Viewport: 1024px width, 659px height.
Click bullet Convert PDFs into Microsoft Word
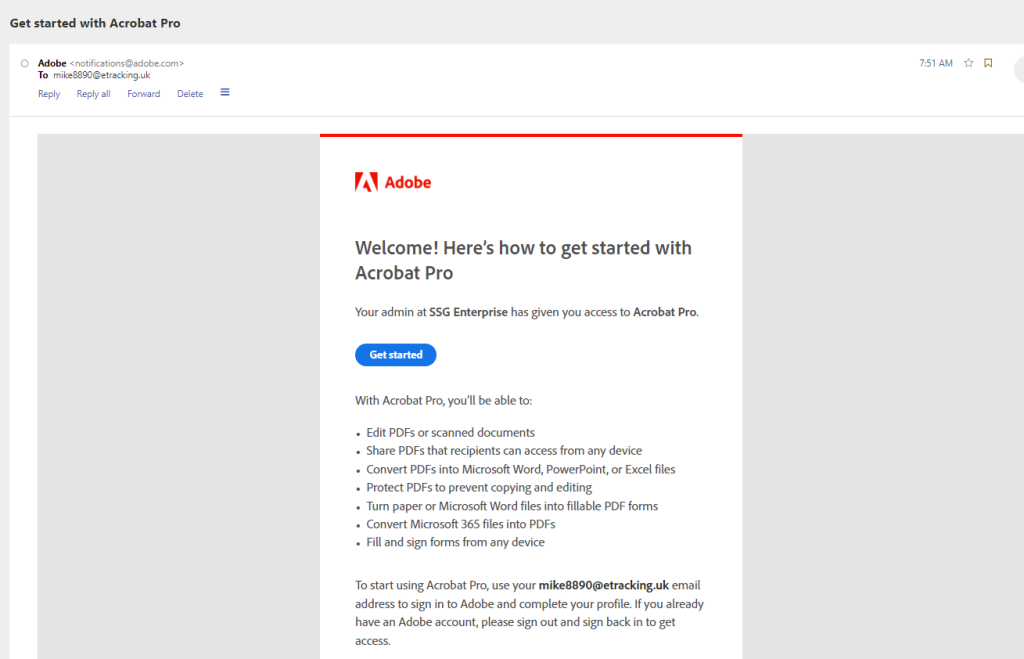[x=520, y=469]
